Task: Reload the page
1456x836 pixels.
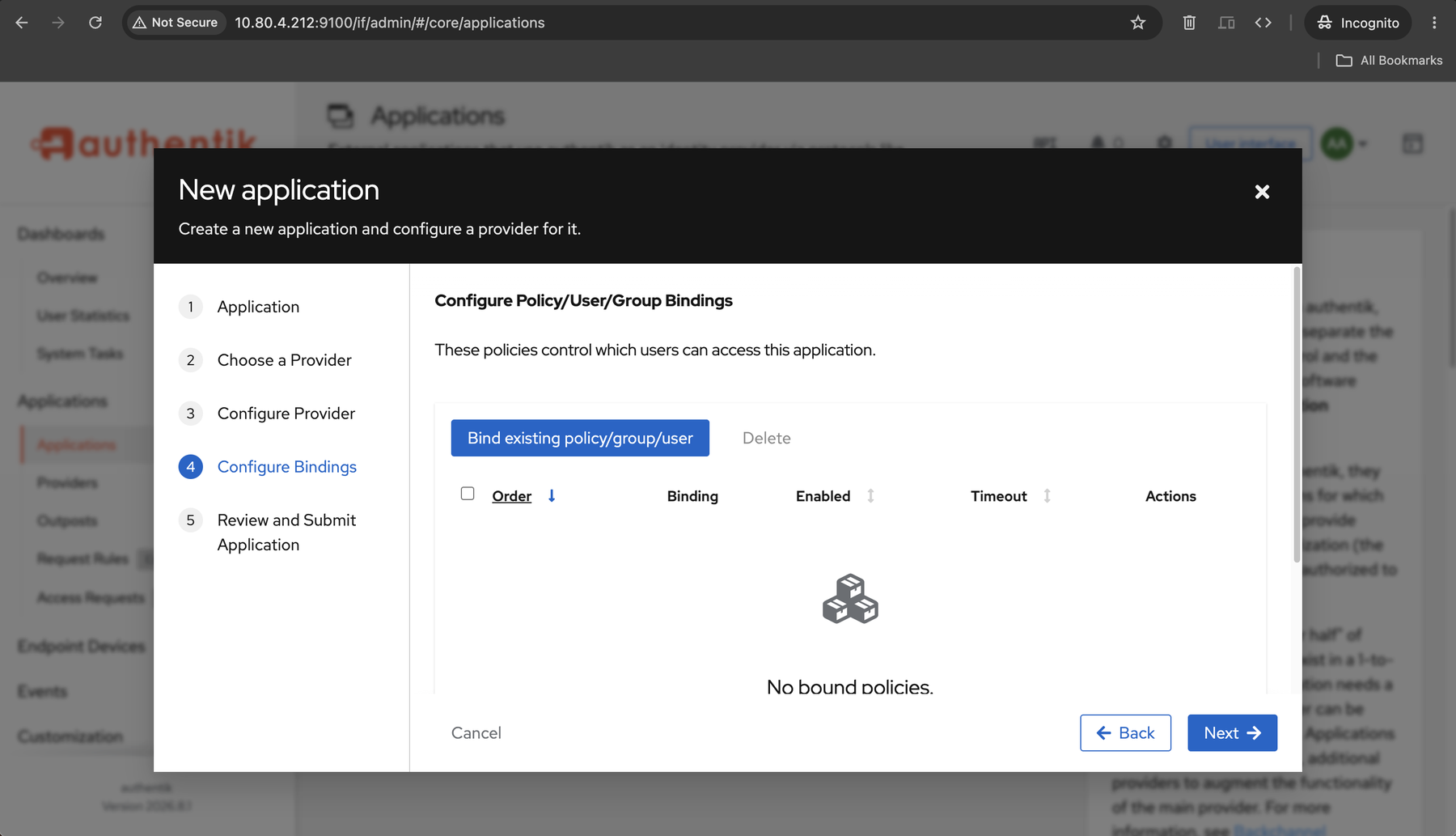Action: [95, 23]
